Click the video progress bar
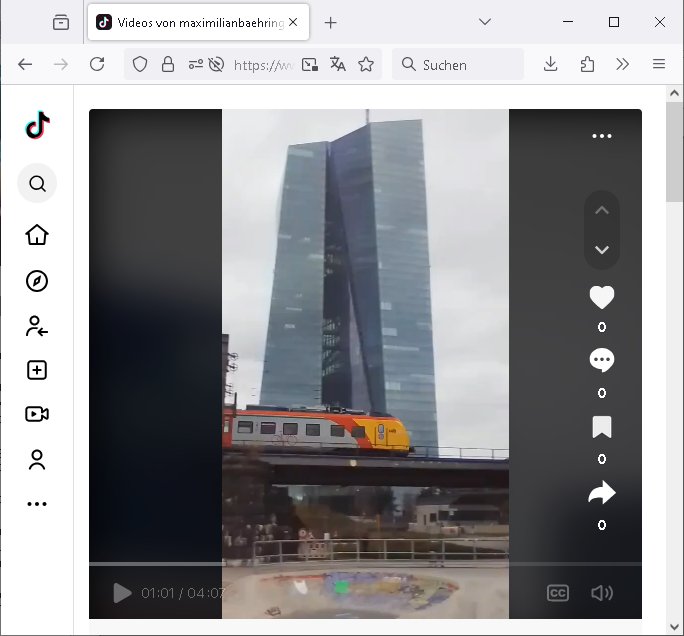This screenshot has height=636, width=684. (365, 565)
